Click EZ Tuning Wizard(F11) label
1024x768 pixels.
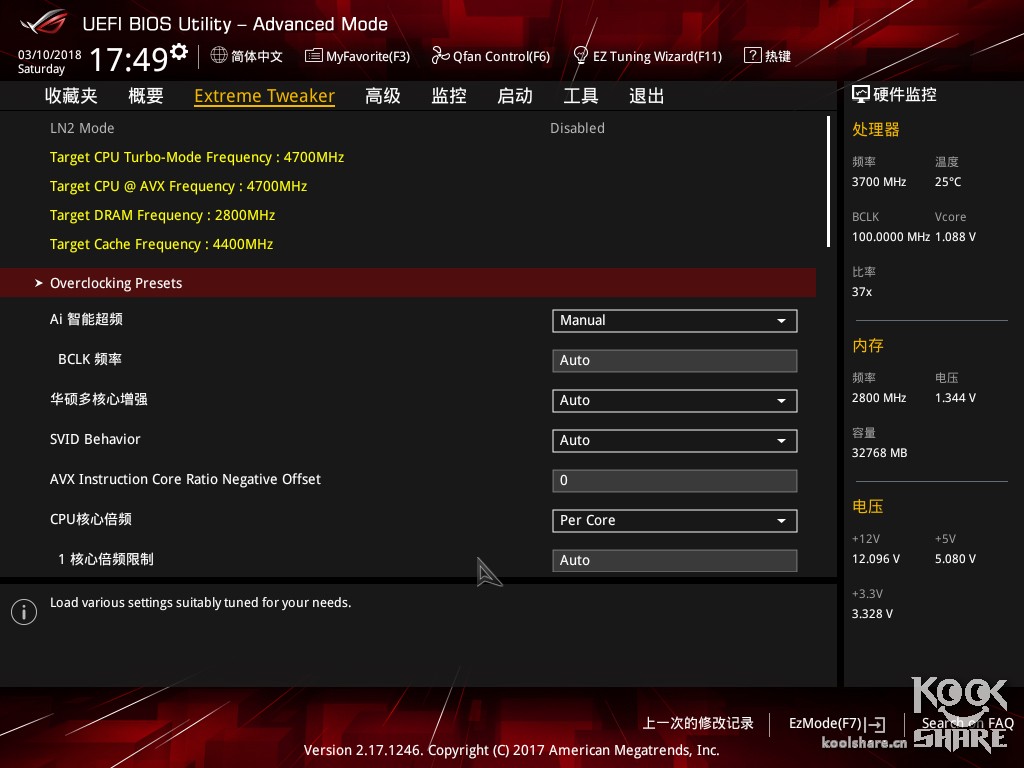tap(658, 56)
